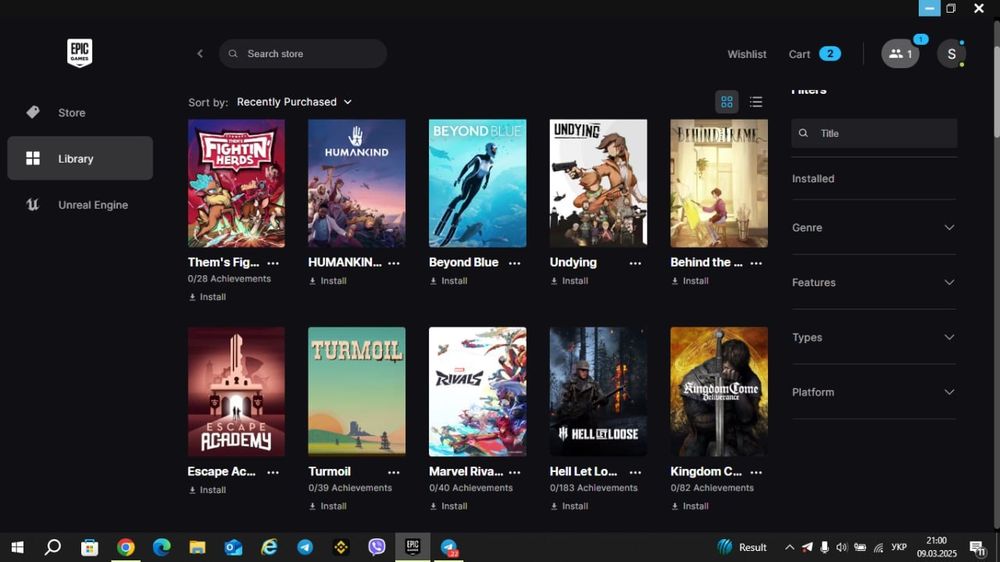Click the Epic Games logo
The image size is (1000, 562).
80,53
